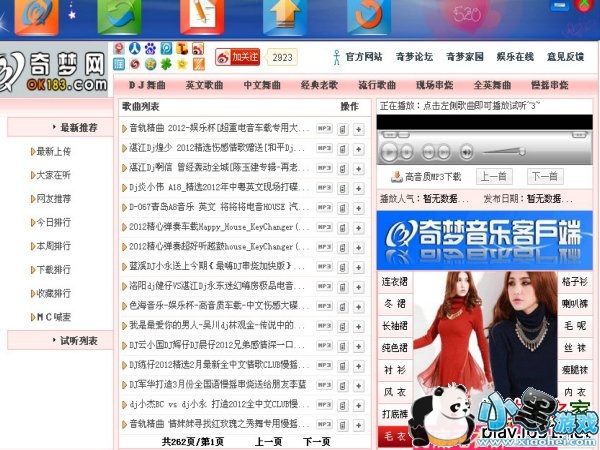Open the 连衣裙 ad category
Viewport: 600px width, 450px height.
(395, 282)
